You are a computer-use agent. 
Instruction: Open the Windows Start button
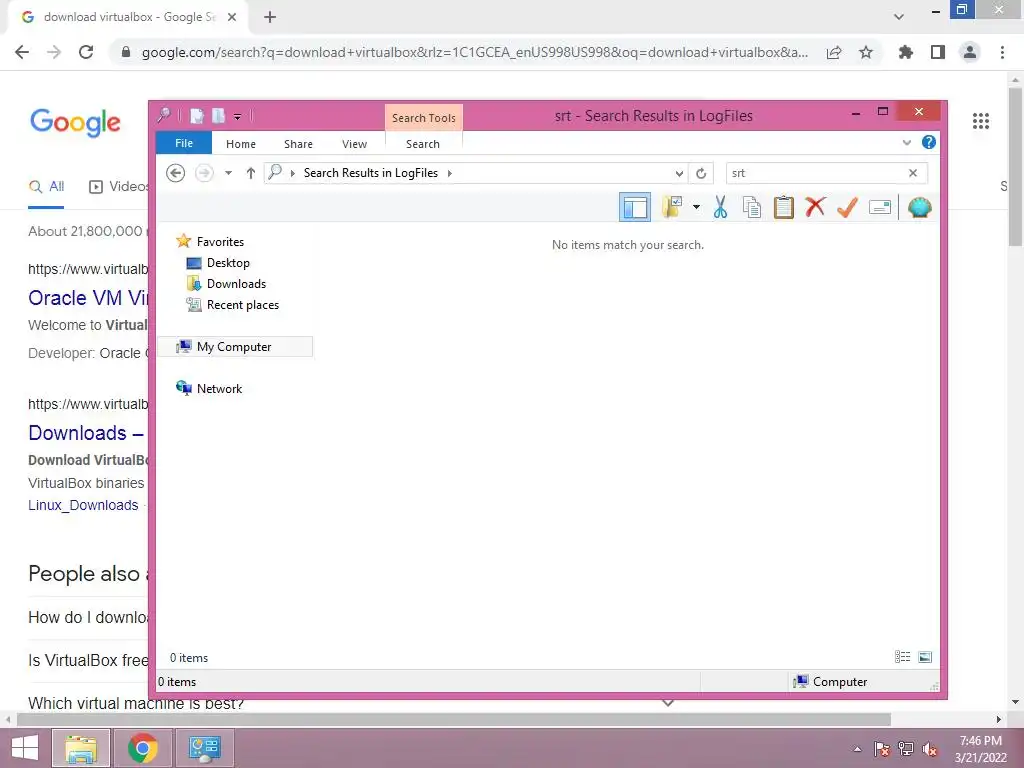coord(25,748)
